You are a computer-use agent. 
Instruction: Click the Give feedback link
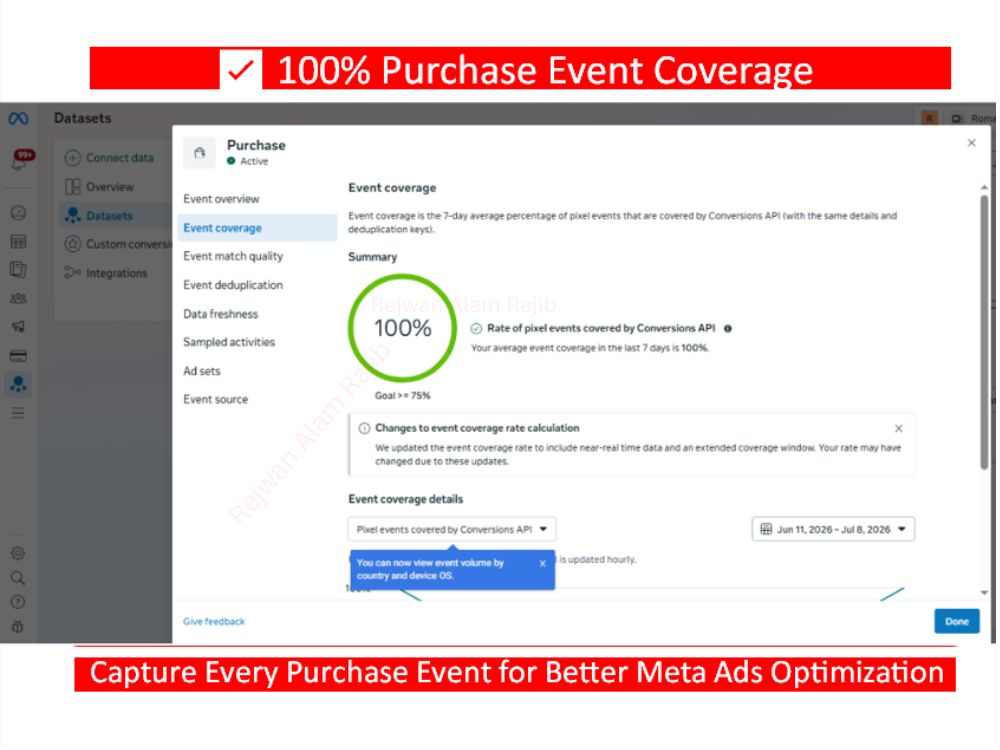[214, 622]
